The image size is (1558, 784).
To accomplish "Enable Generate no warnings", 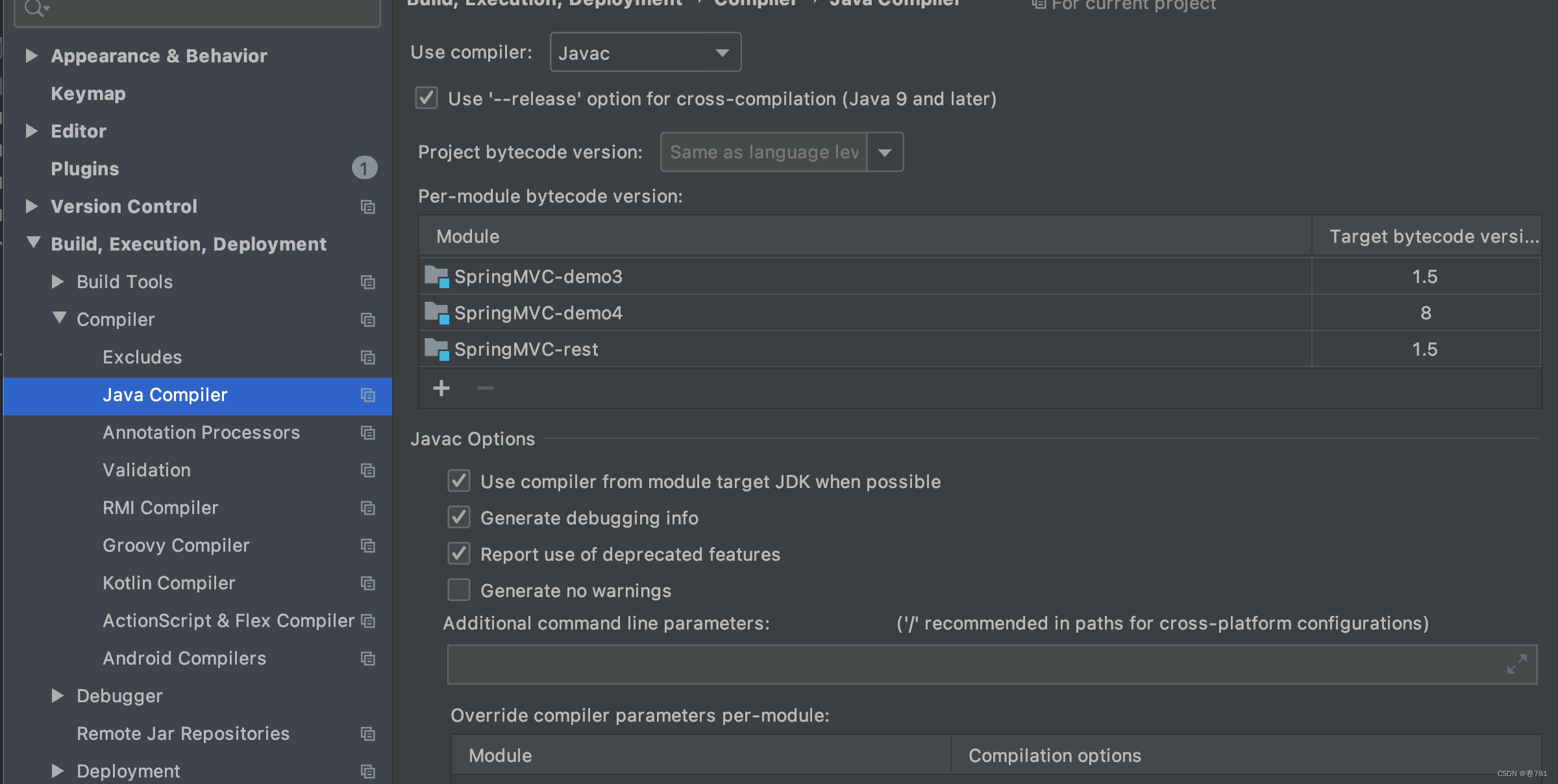I will (458, 589).
